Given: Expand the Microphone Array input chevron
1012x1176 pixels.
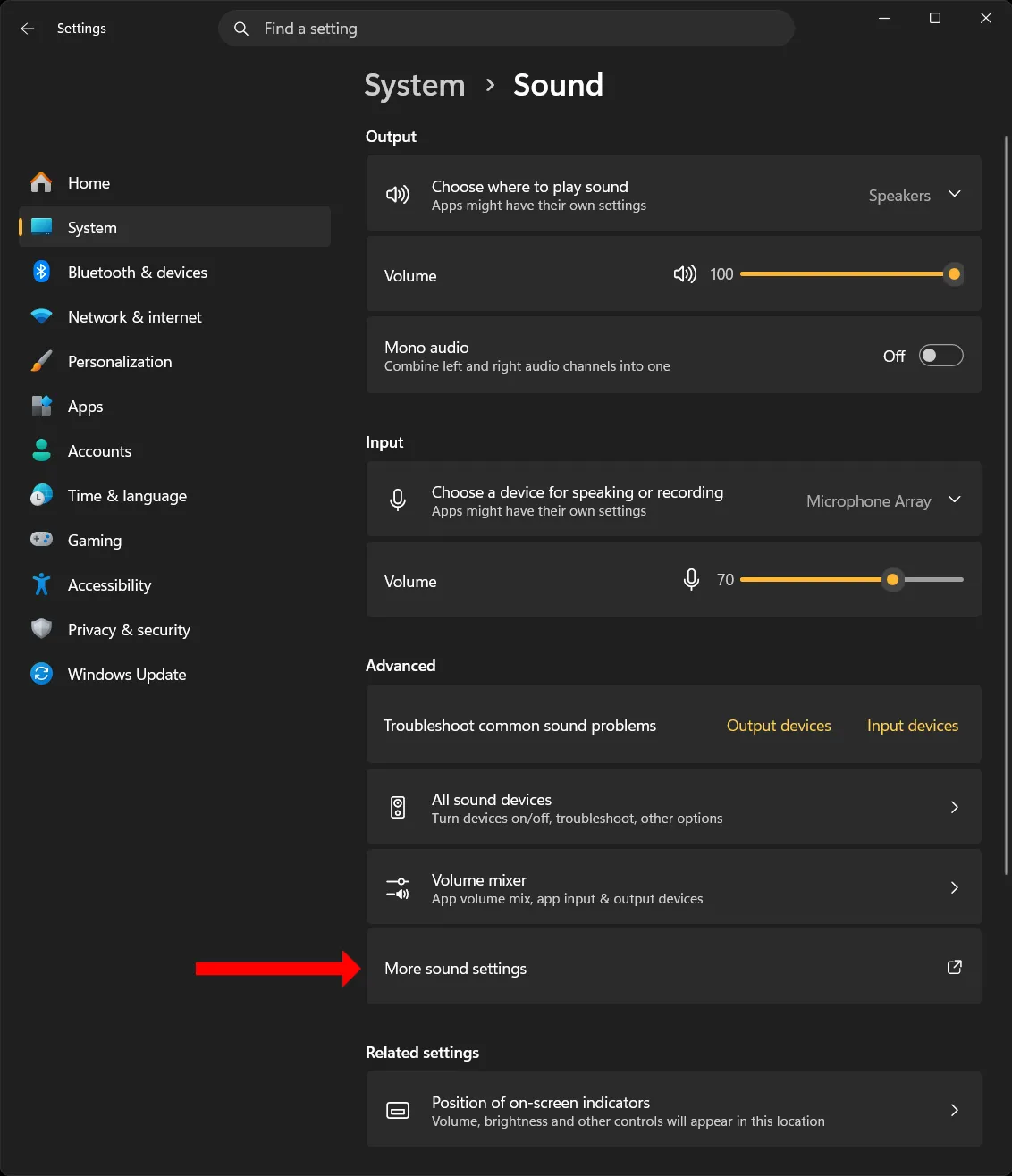Looking at the screenshot, I should (955, 500).
